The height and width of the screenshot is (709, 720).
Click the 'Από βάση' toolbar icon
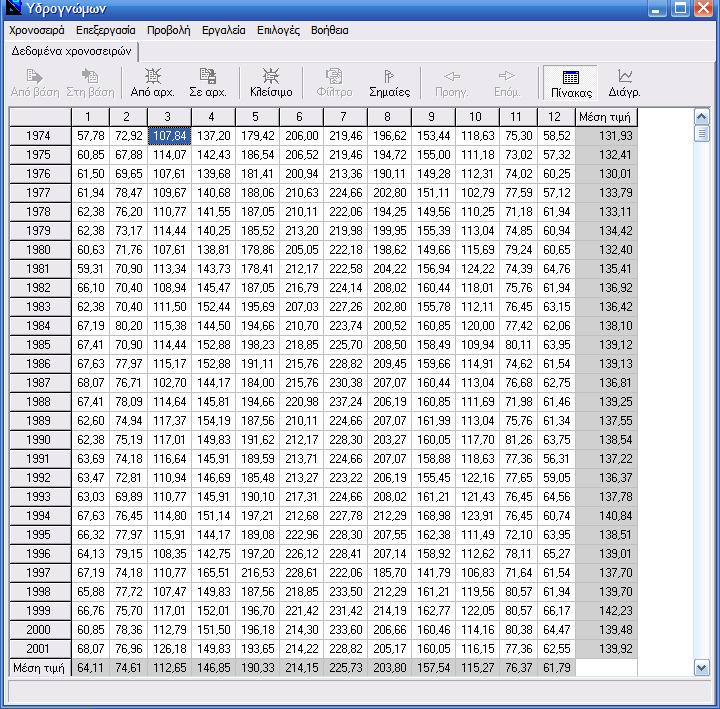pyautogui.click(x=35, y=83)
